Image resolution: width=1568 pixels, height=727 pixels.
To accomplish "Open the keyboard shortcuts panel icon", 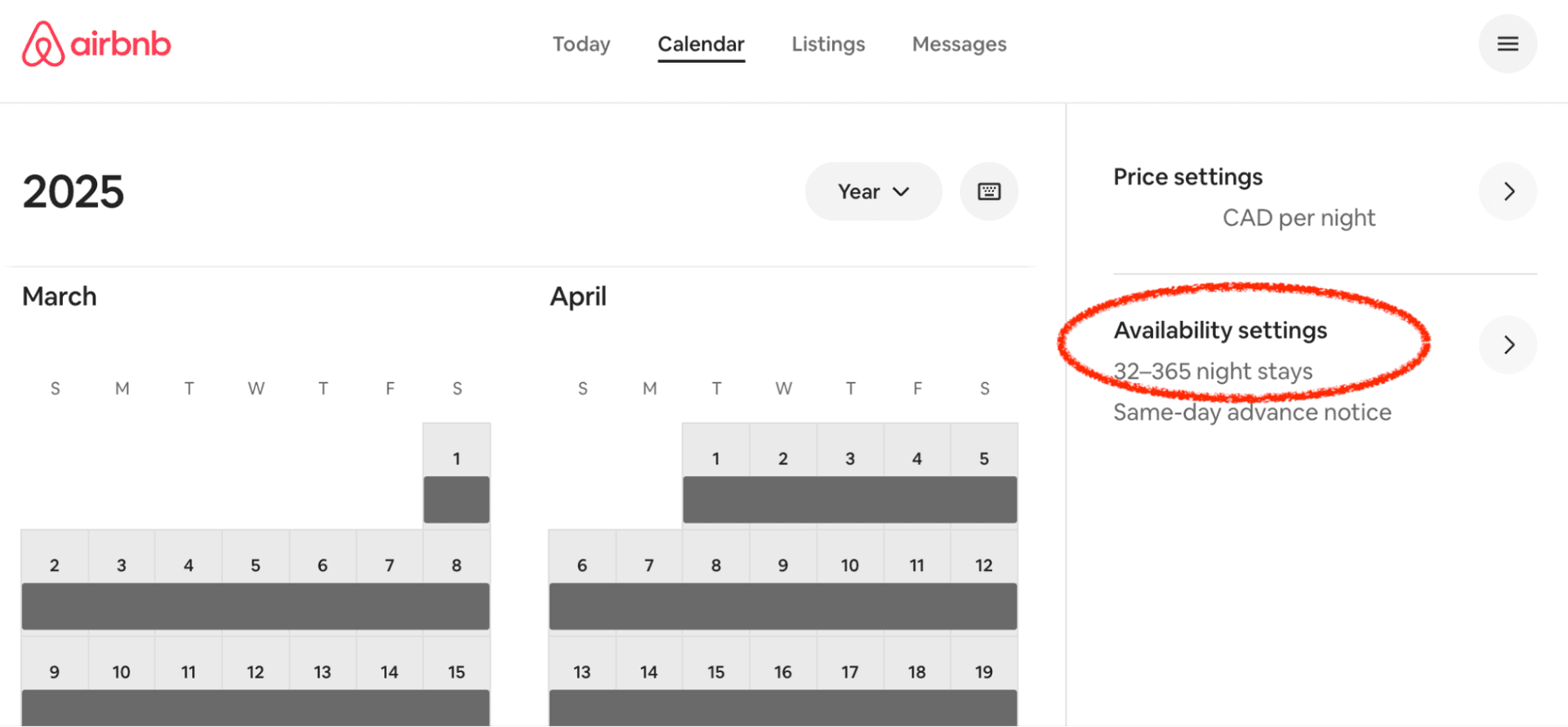I will [989, 191].
